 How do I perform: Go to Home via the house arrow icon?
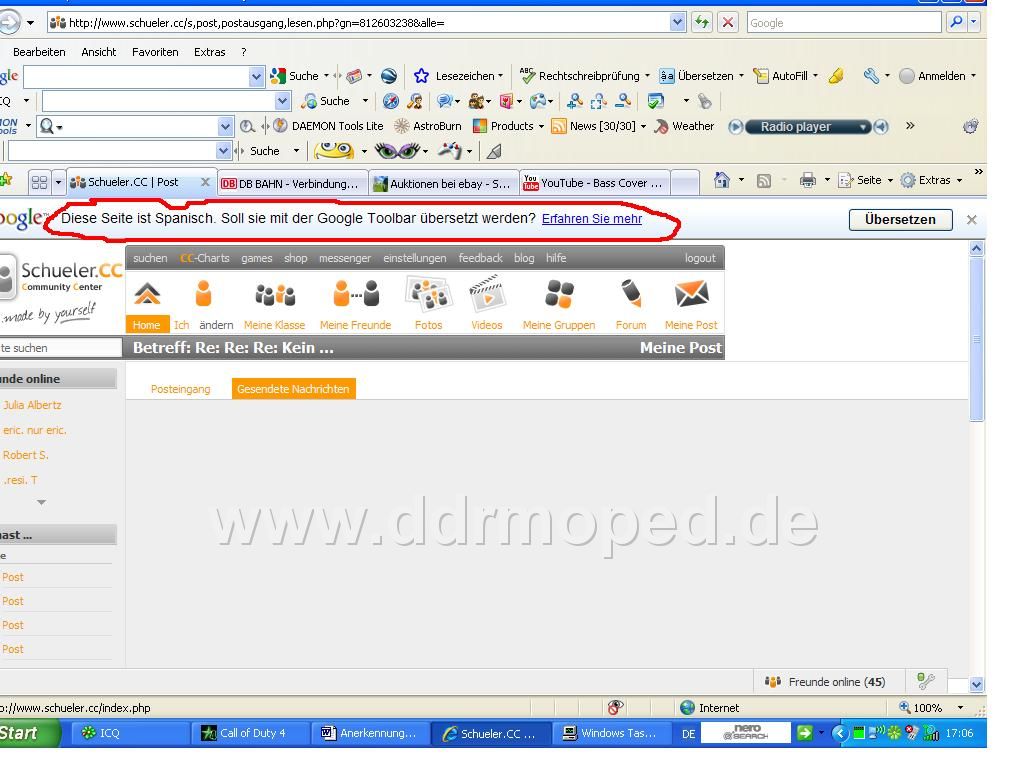(x=147, y=294)
